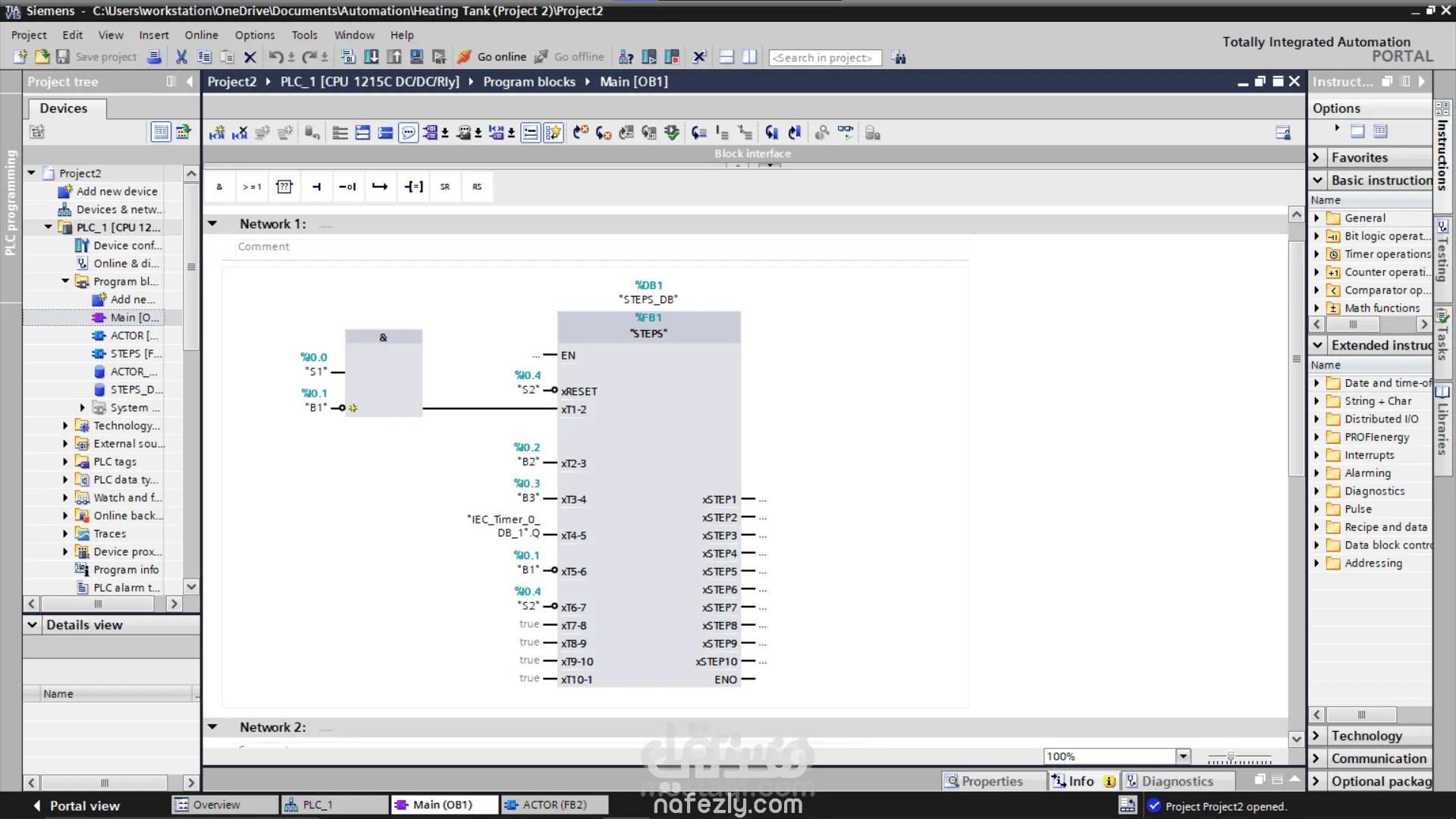The height and width of the screenshot is (819, 1456).
Task: Click the New project icon in the main toolbar
Action: tap(20, 57)
